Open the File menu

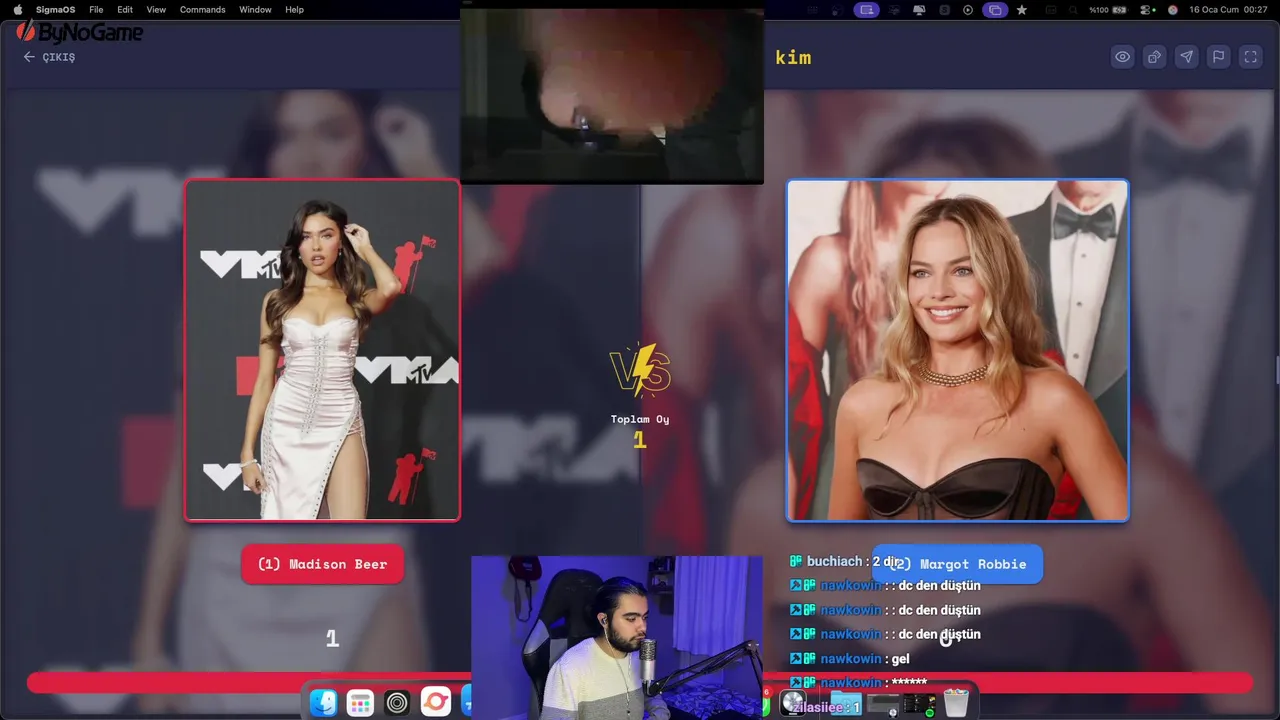coord(96,9)
